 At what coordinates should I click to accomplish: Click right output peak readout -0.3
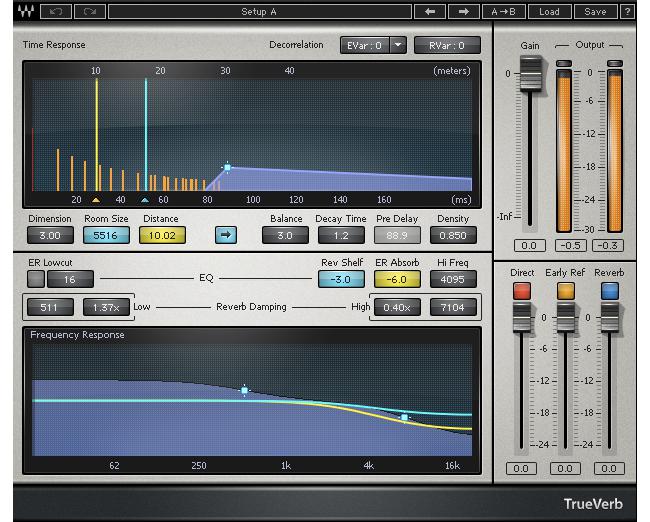click(608, 245)
